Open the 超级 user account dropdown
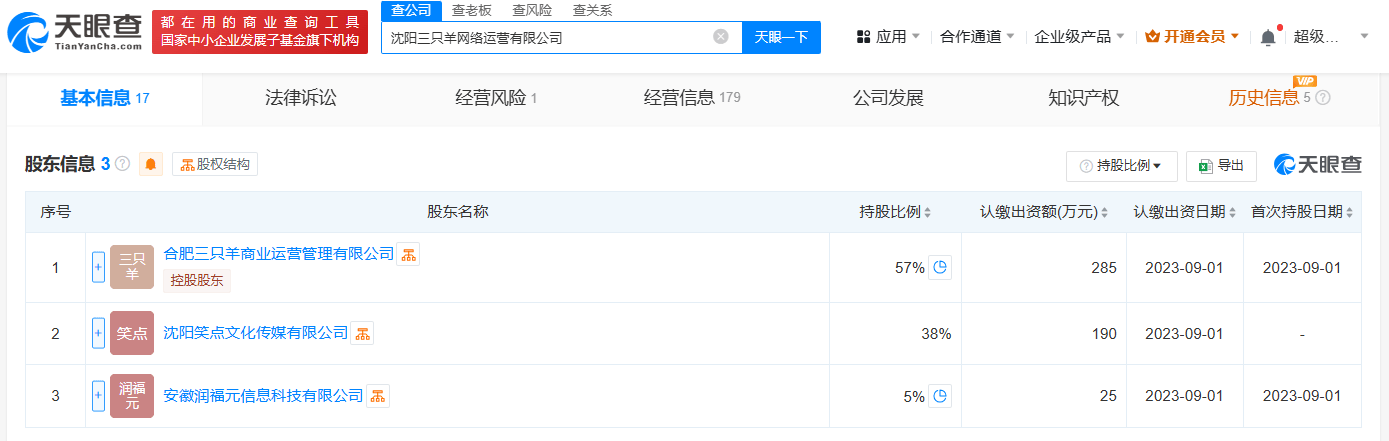This screenshot has height=441, width=1389. click(x=1331, y=37)
